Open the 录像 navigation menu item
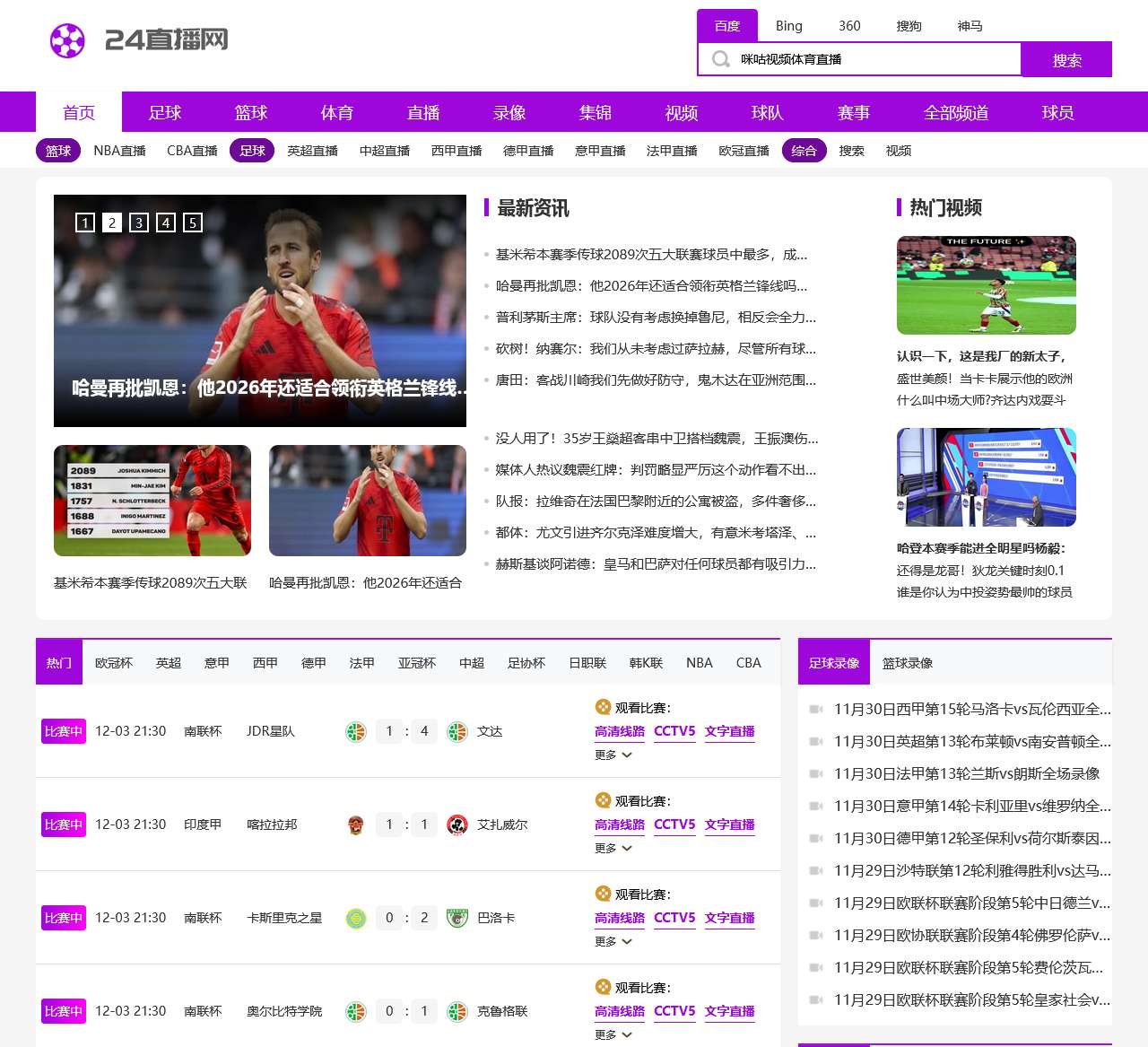Screen dimensions: 1148x1047 (509, 112)
